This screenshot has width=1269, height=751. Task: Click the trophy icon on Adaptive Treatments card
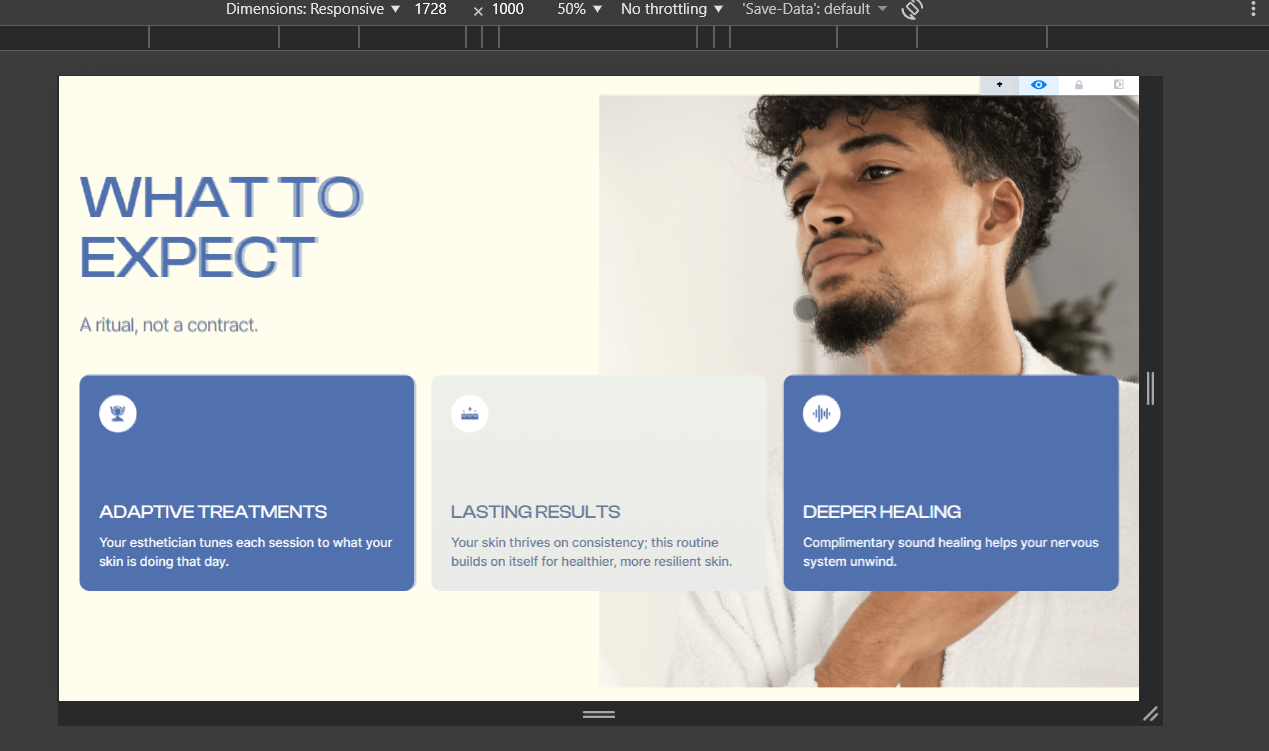coord(118,413)
